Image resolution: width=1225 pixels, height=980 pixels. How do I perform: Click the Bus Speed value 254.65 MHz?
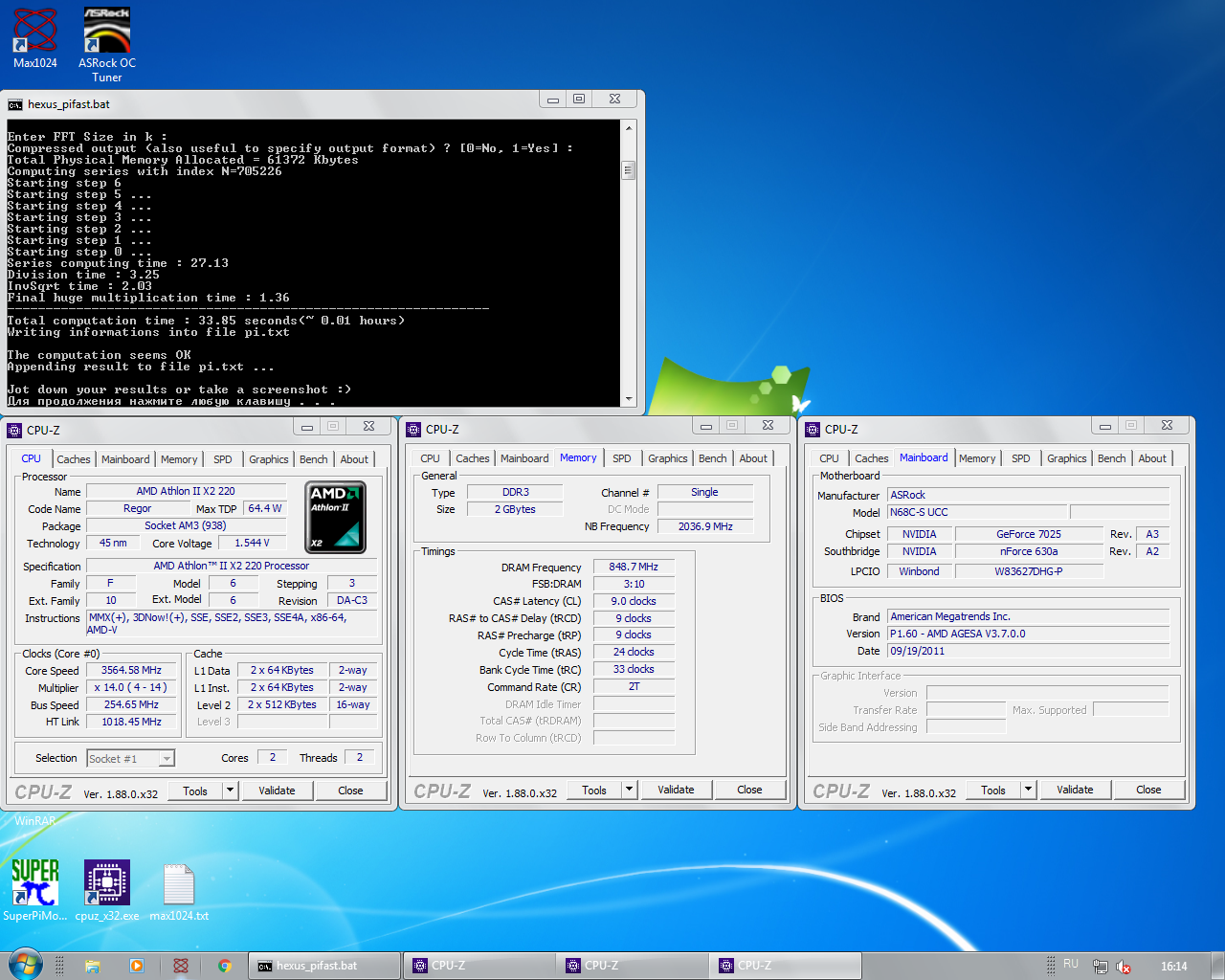coord(132,705)
